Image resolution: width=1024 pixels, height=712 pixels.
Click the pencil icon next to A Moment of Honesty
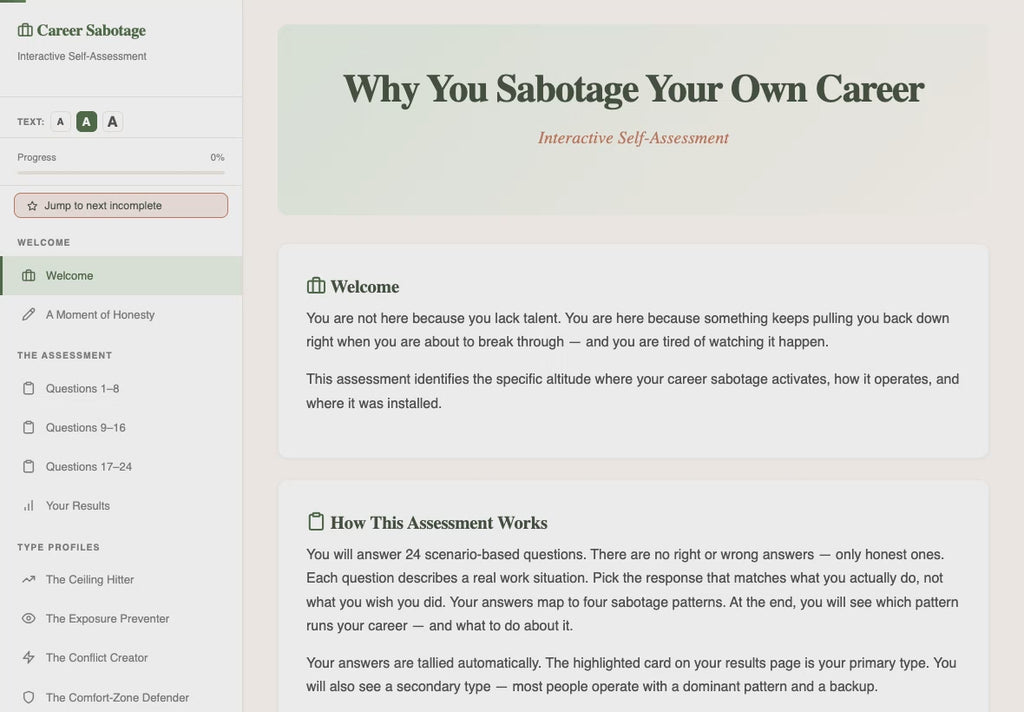pos(29,315)
